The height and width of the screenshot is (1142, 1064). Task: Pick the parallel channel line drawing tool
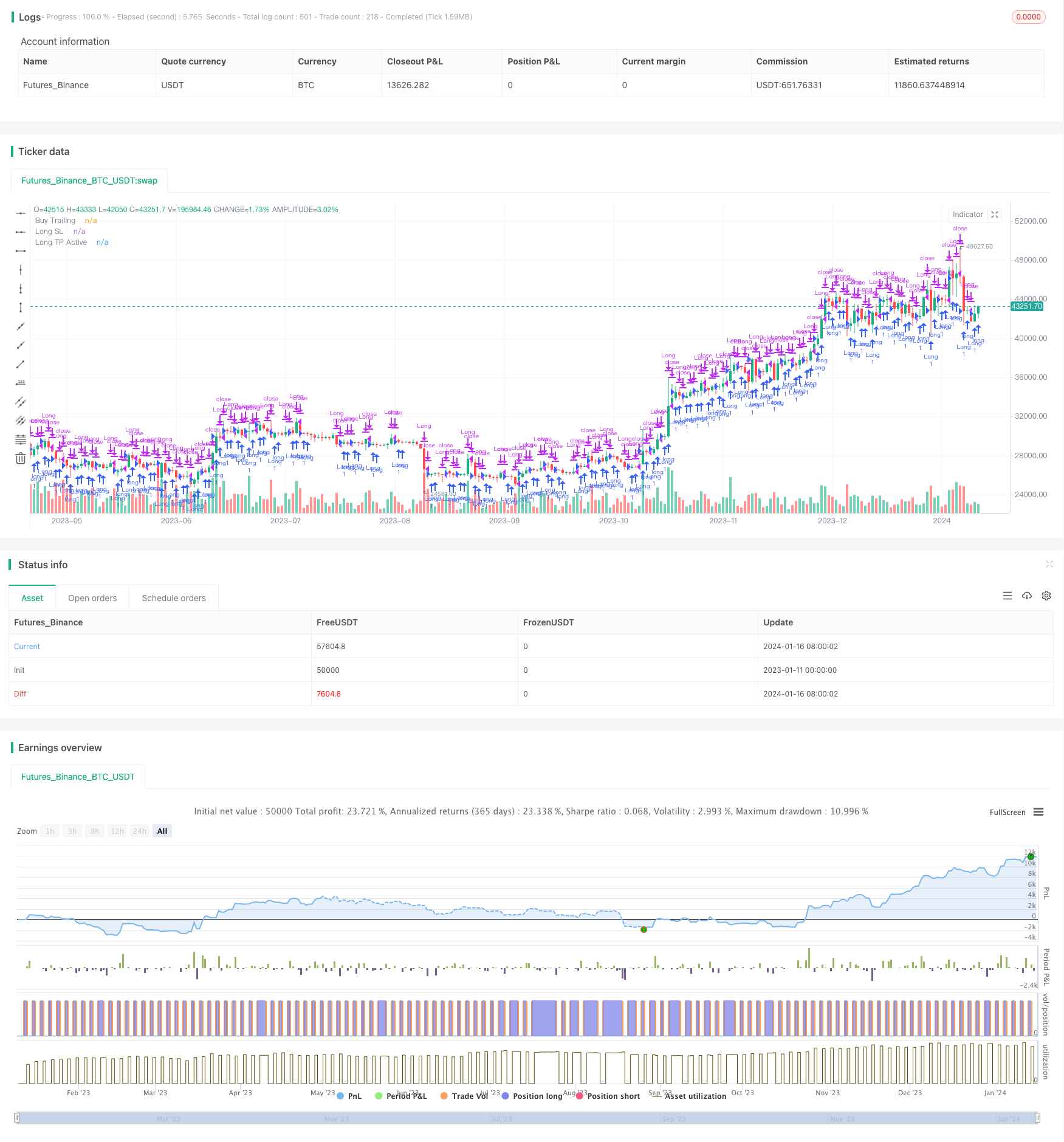(21, 402)
